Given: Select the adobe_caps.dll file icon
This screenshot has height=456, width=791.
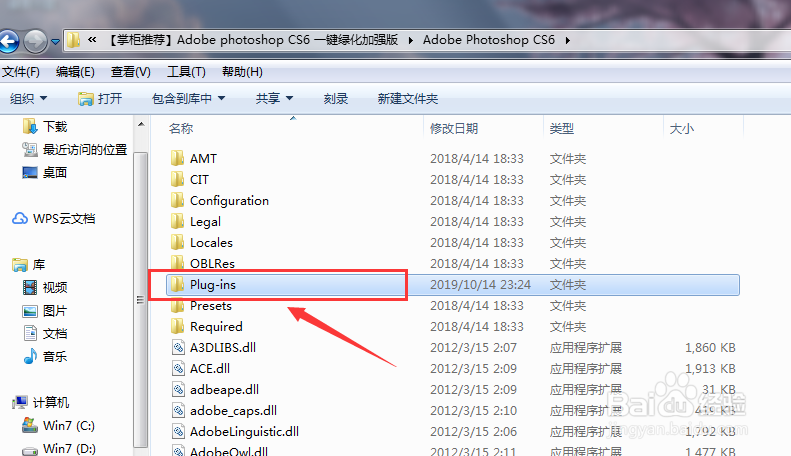Looking at the screenshot, I should click(178, 411).
